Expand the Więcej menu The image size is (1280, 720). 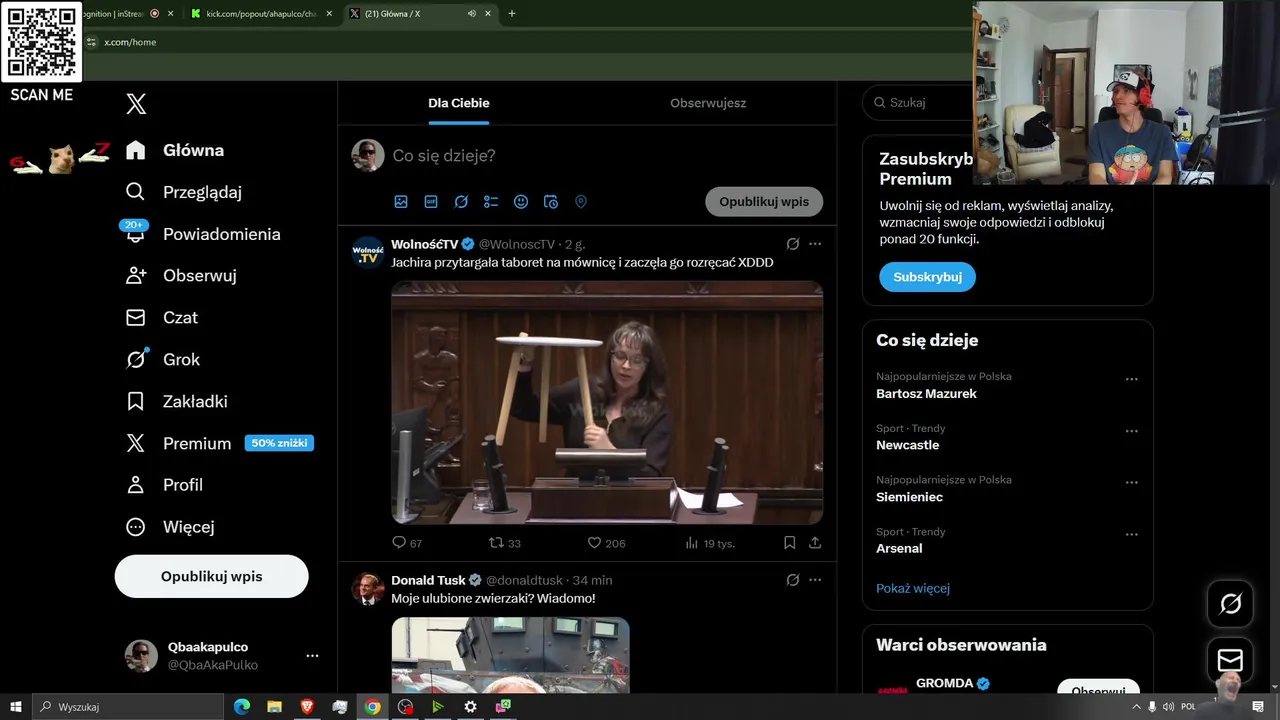click(170, 527)
